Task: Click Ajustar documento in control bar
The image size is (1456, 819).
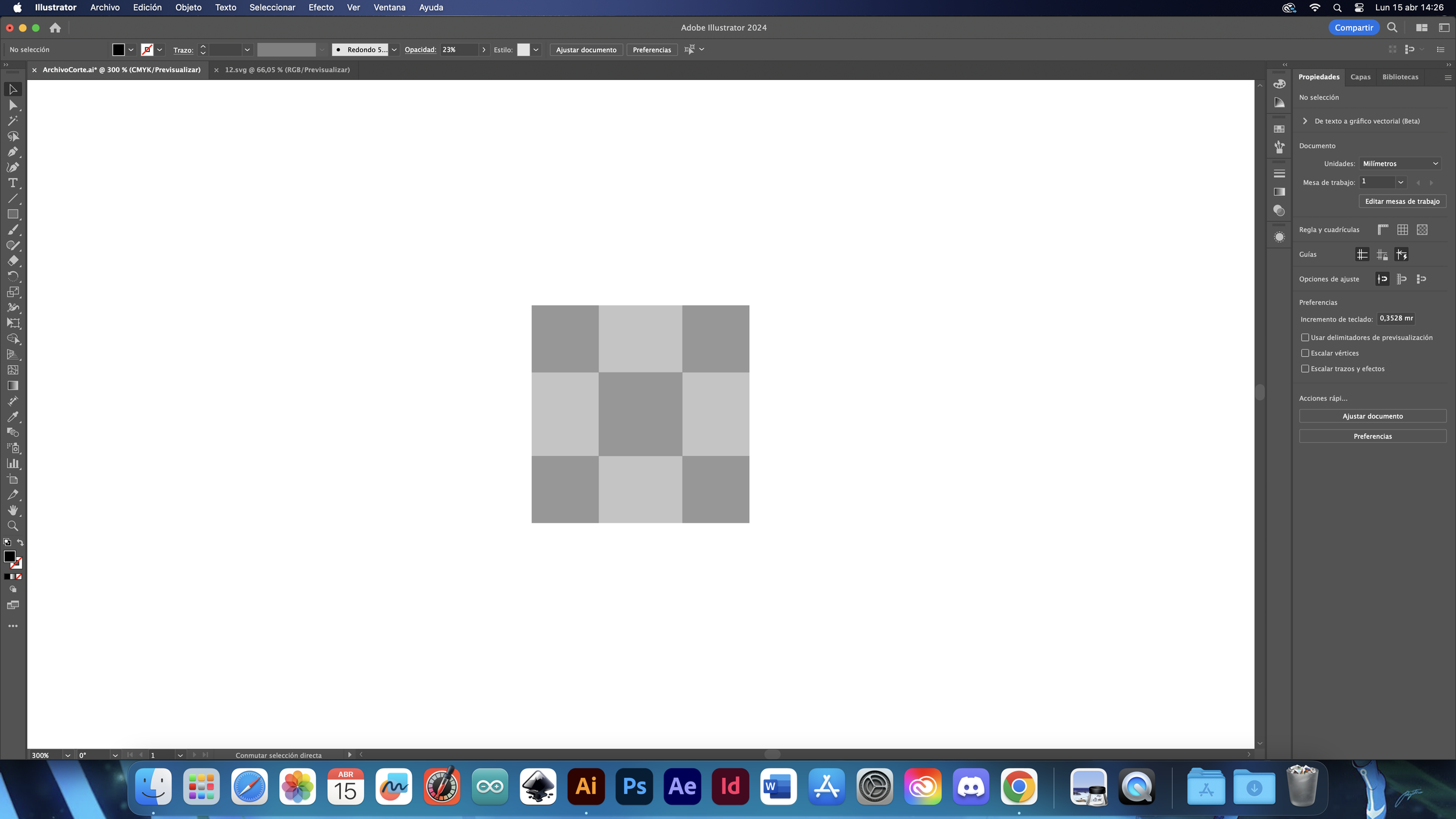Action: [586, 50]
